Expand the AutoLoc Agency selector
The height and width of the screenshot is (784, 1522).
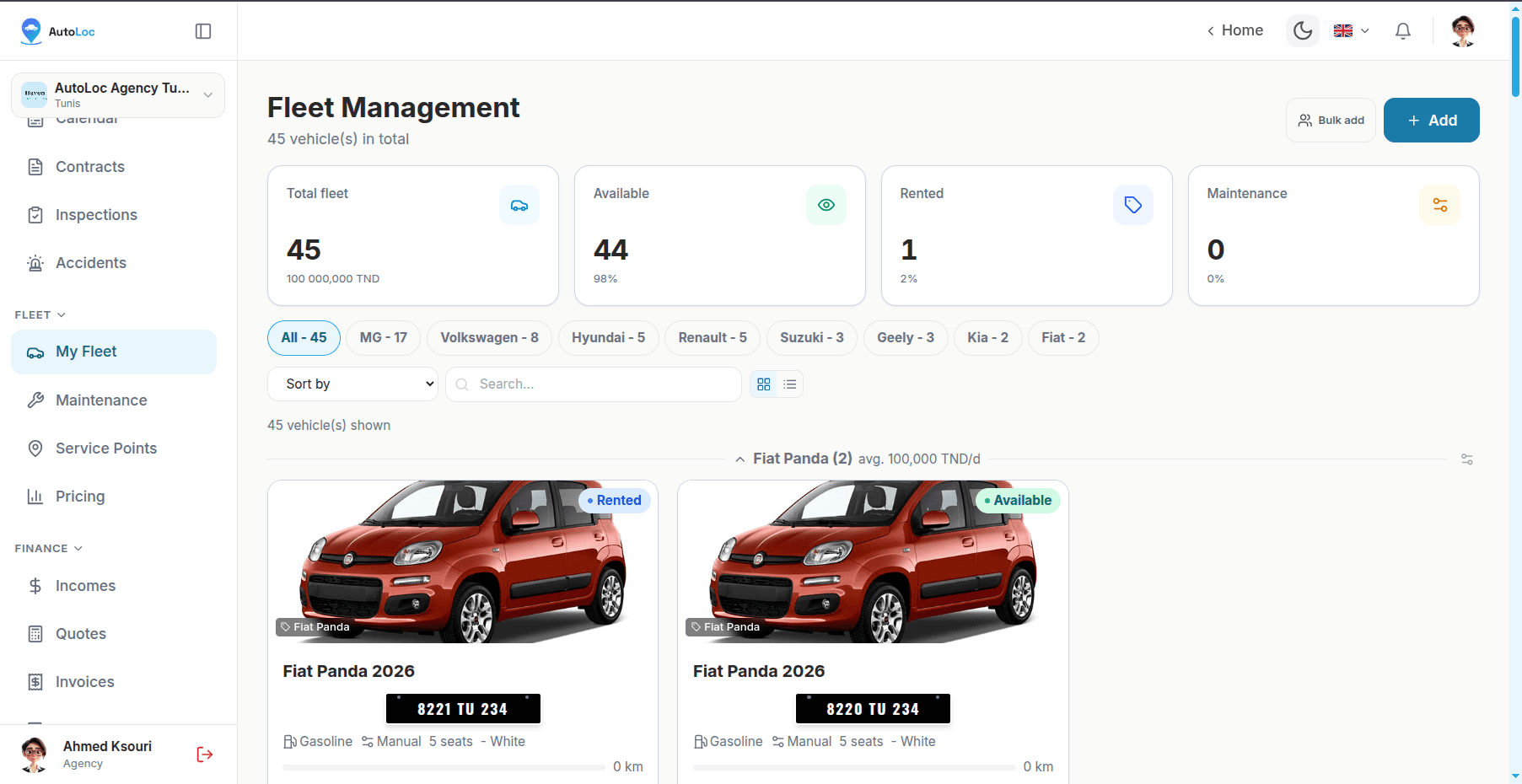118,94
